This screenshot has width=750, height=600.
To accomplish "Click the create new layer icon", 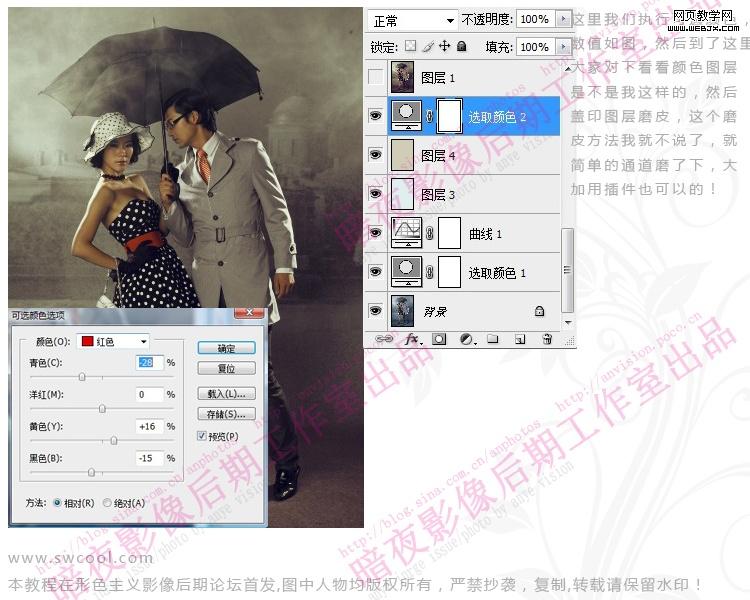I will [520, 339].
